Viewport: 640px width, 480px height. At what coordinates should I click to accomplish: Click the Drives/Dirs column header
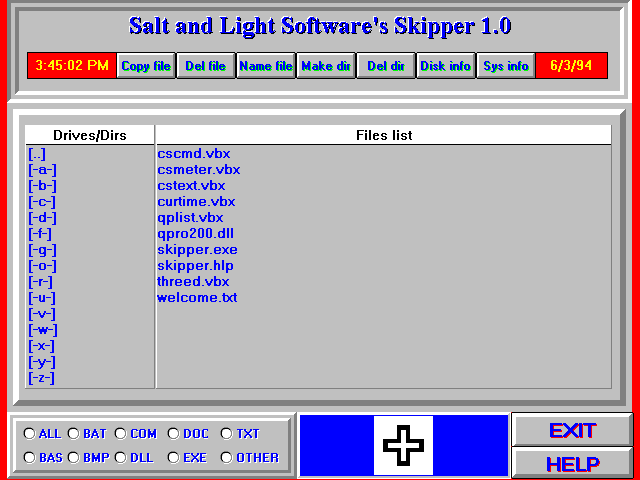click(x=90, y=135)
